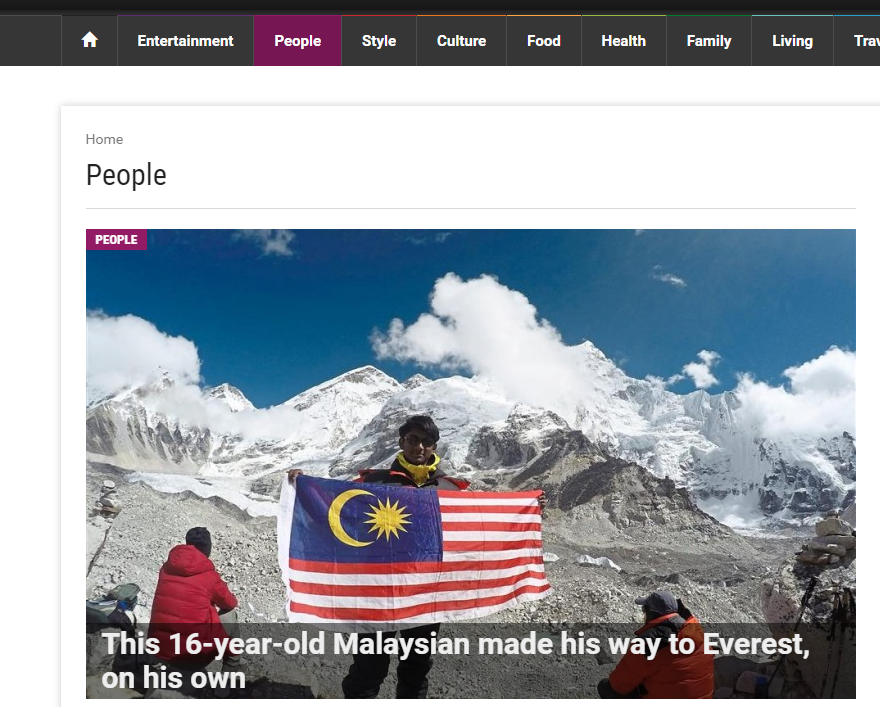Click the Home breadcrumb link
The width and height of the screenshot is (880, 707).
[x=104, y=139]
